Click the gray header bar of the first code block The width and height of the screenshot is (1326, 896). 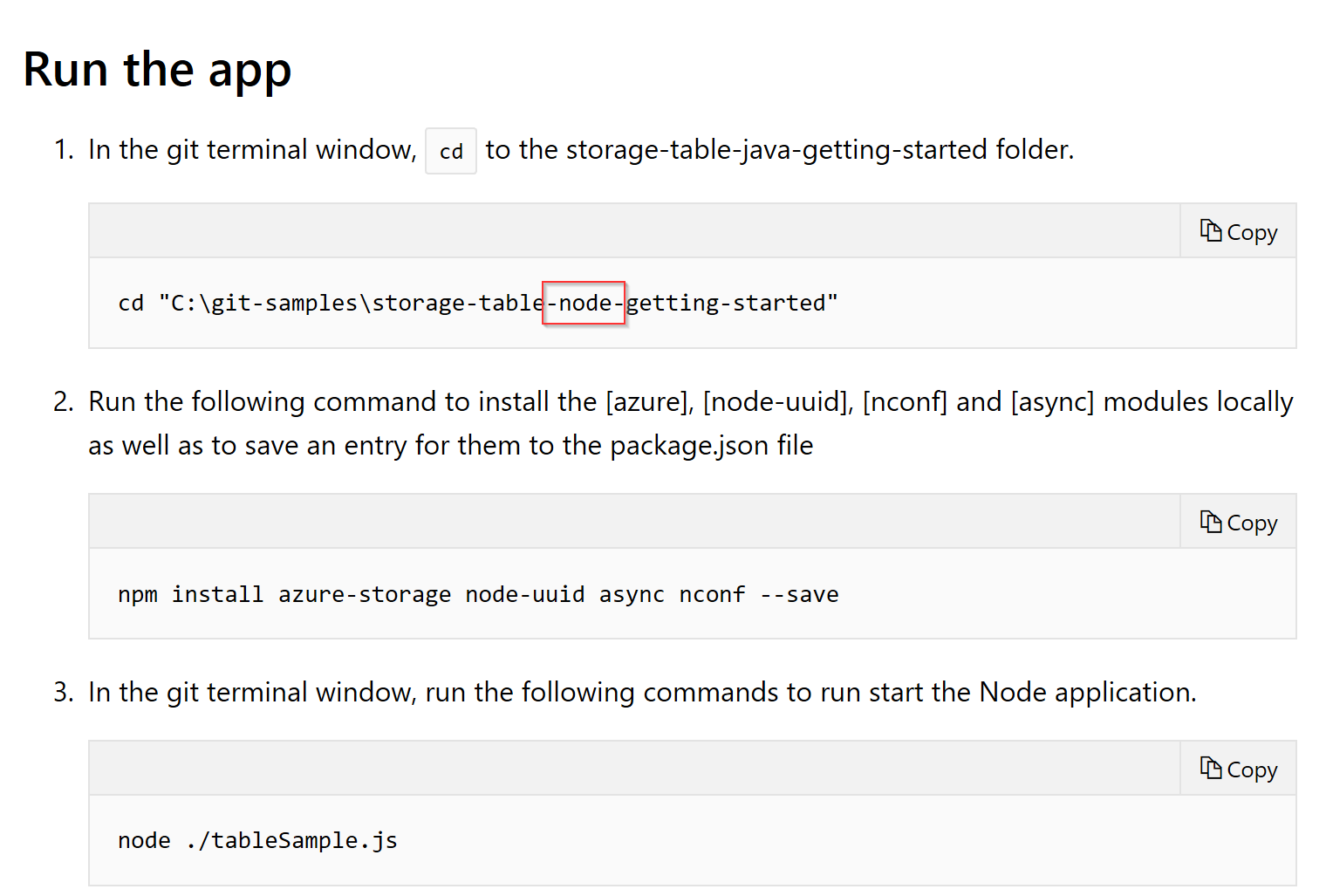tap(611, 230)
